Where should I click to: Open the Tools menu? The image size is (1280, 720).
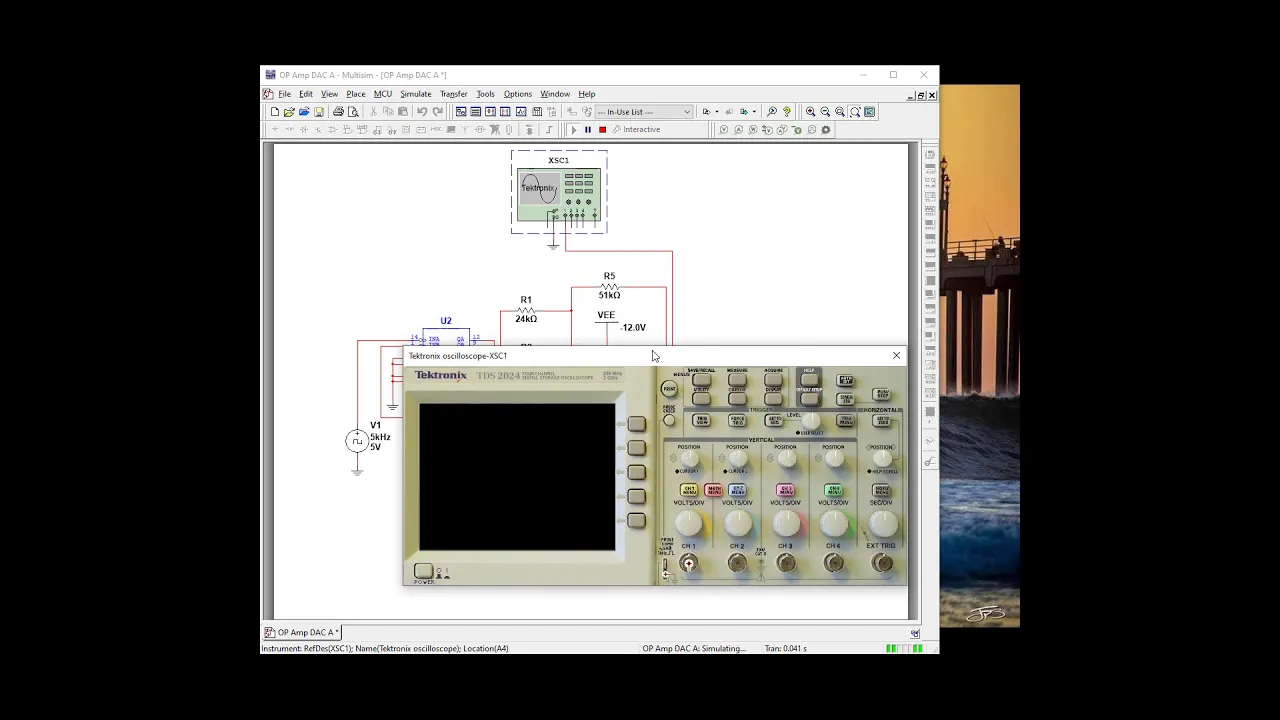(x=485, y=94)
